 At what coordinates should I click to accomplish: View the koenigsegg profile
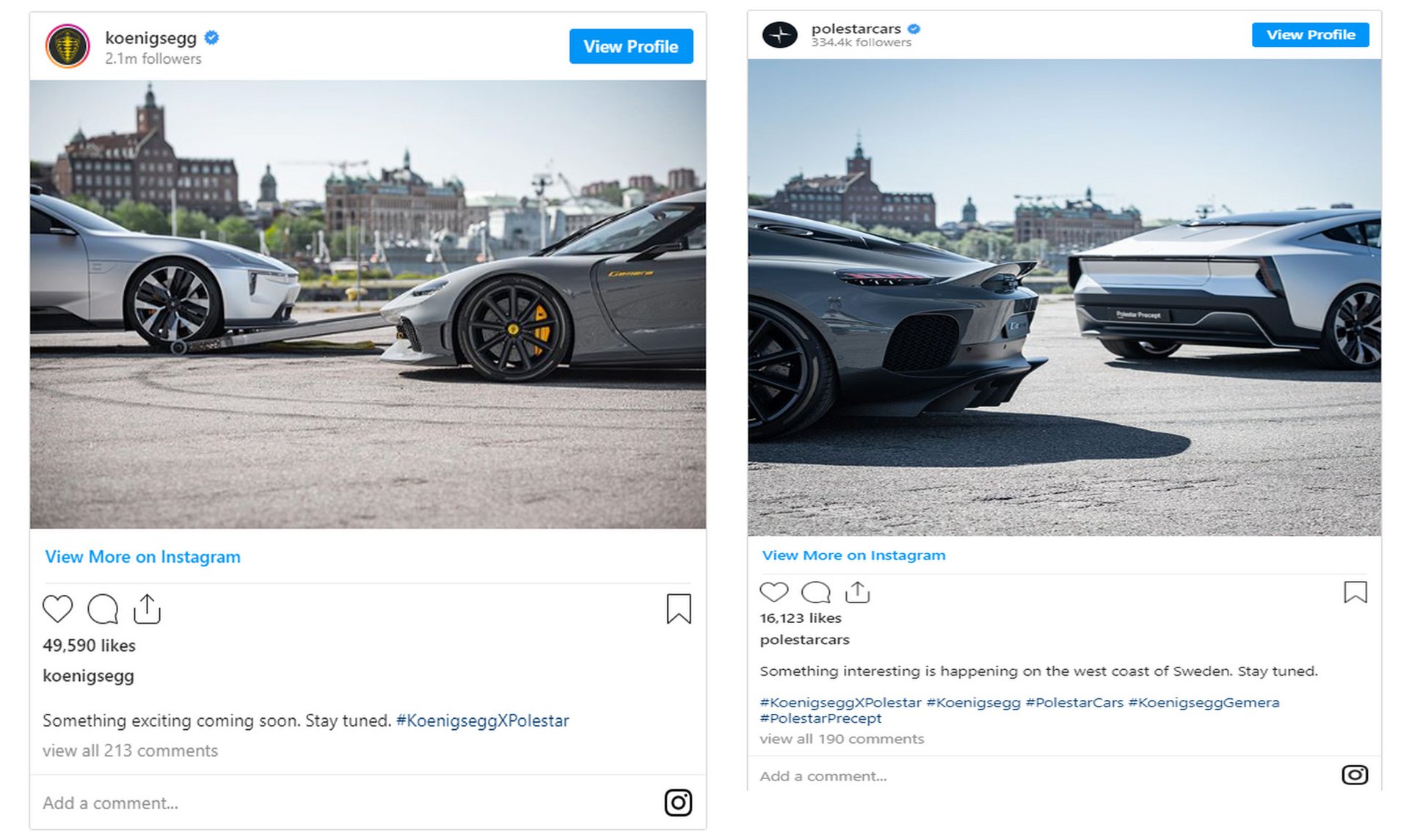point(630,46)
